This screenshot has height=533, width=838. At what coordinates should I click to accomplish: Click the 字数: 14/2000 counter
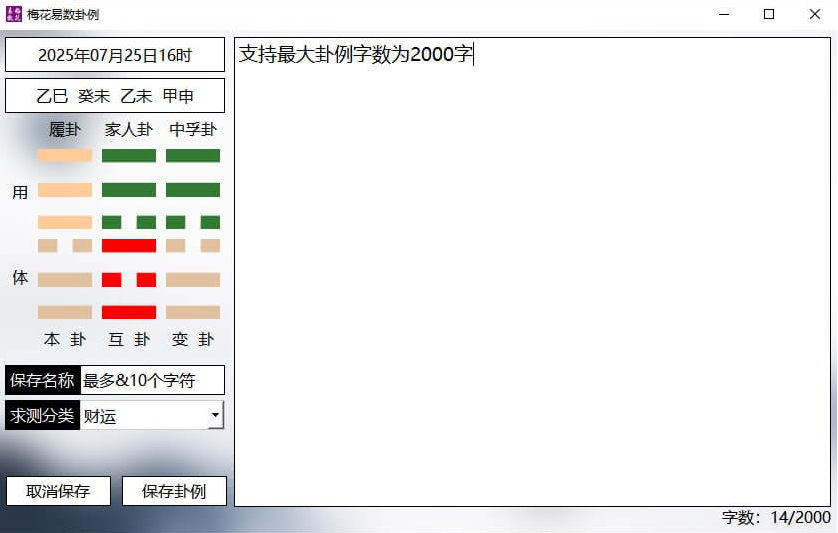pos(776,517)
